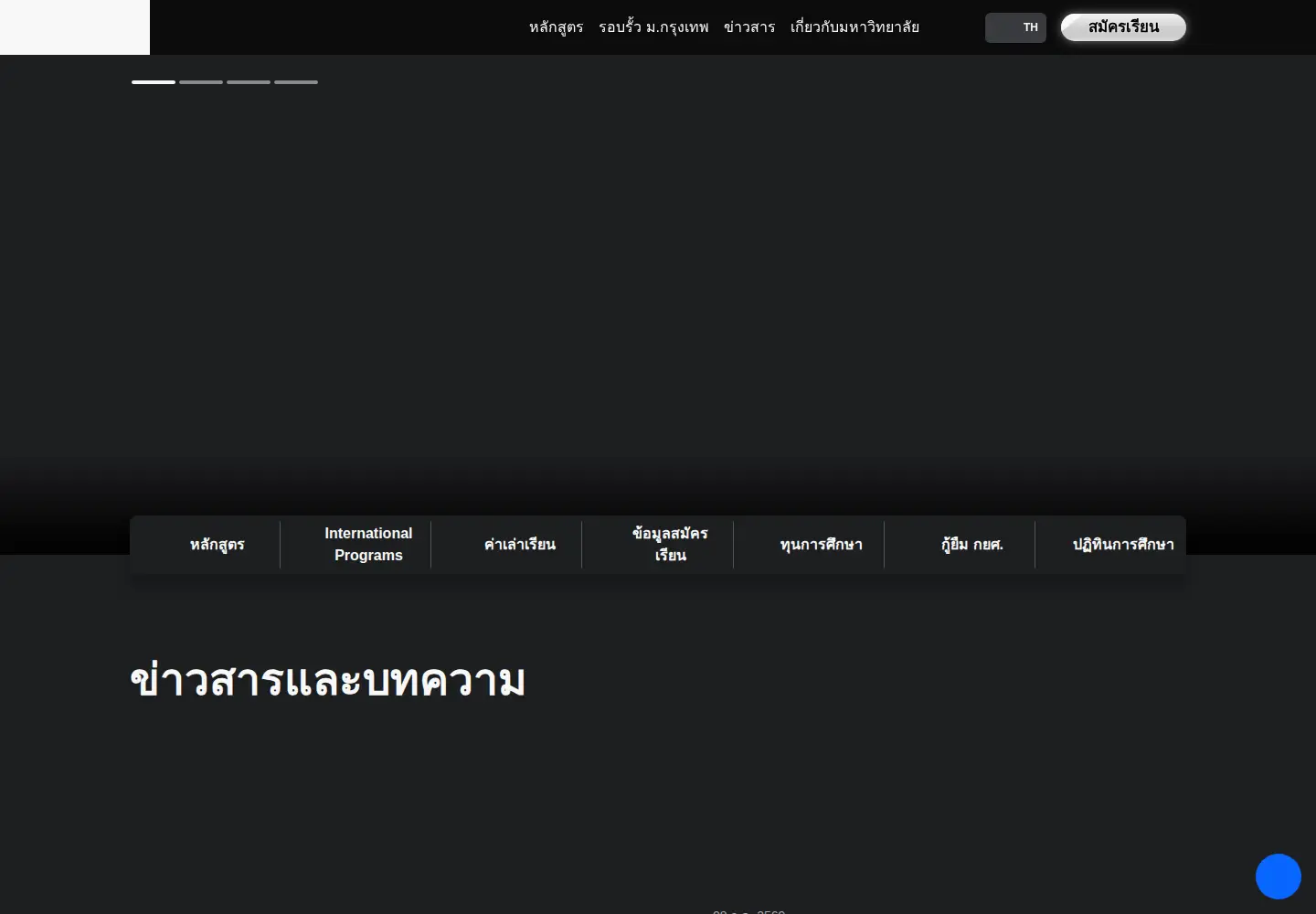Open เกี่ยวกับมหาวิทยาลัย navigation item

click(854, 27)
